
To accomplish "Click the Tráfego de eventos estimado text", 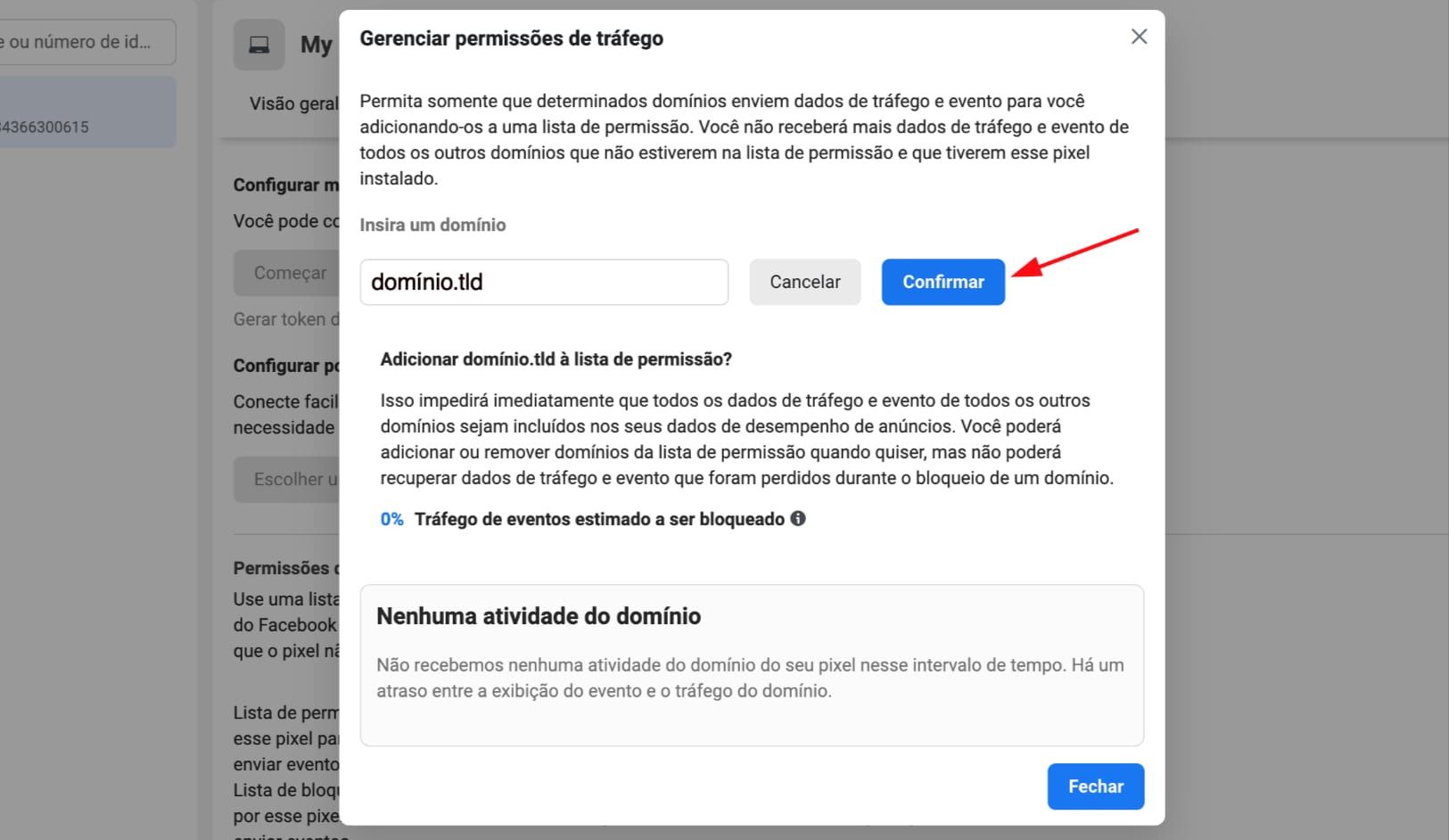I will (599, 519).
